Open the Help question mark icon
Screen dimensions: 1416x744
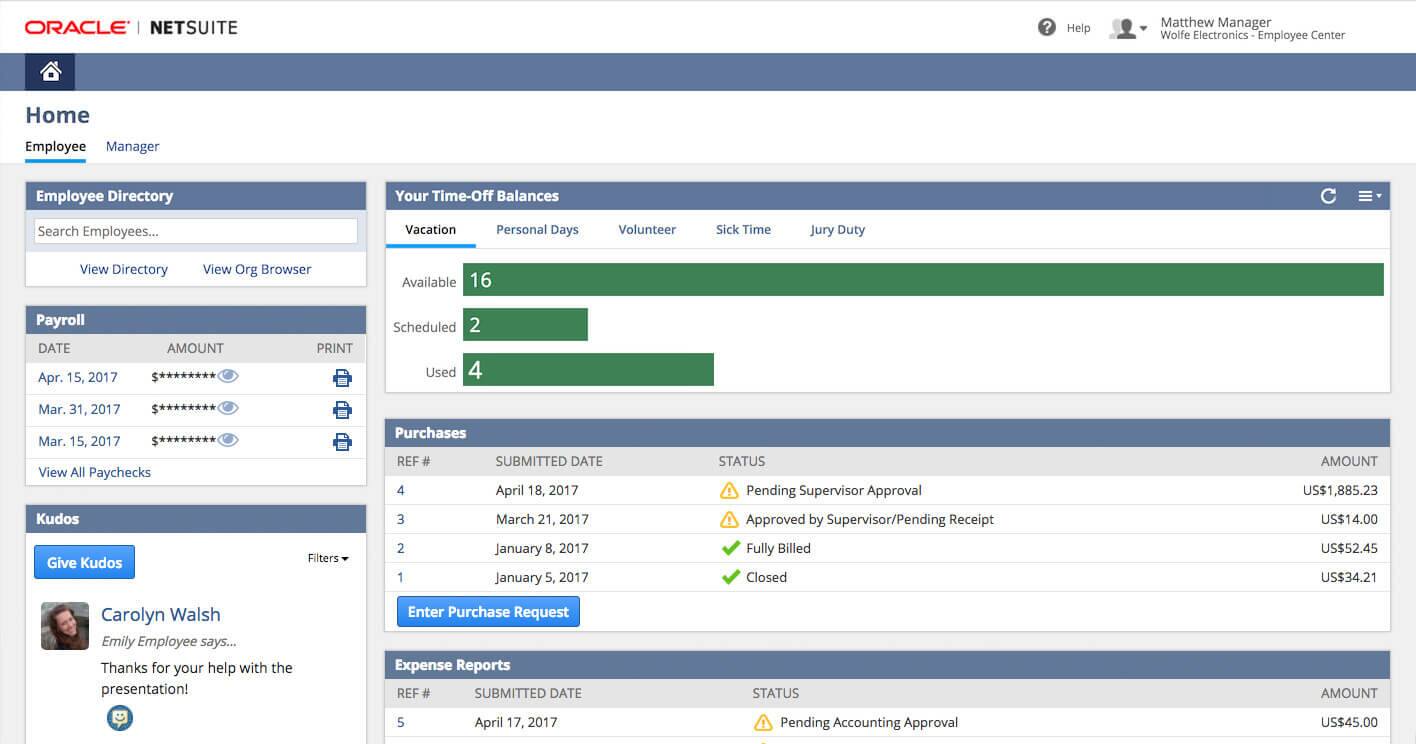(1047, 27)
